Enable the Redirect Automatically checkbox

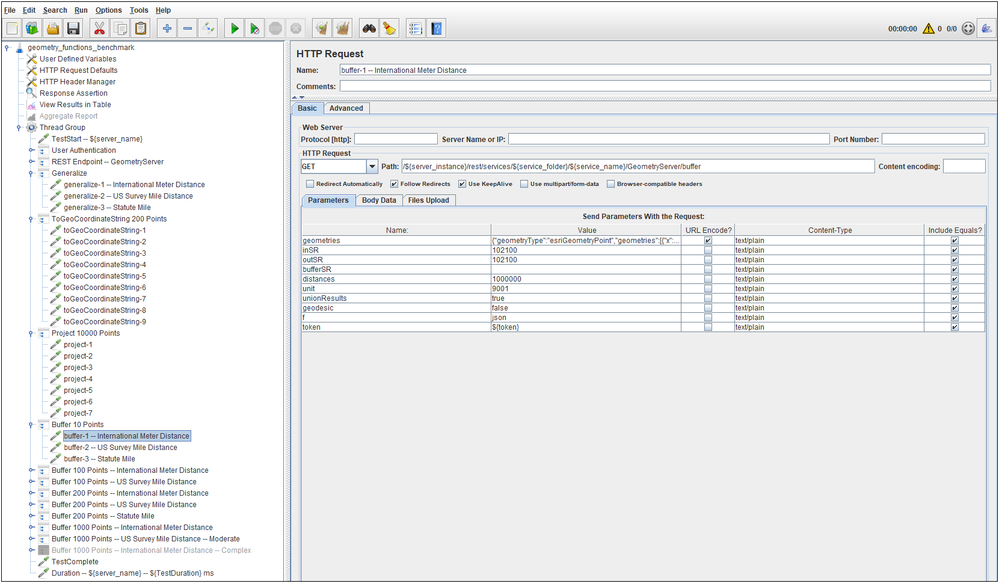pyautogui.click(x=311, y=184)
